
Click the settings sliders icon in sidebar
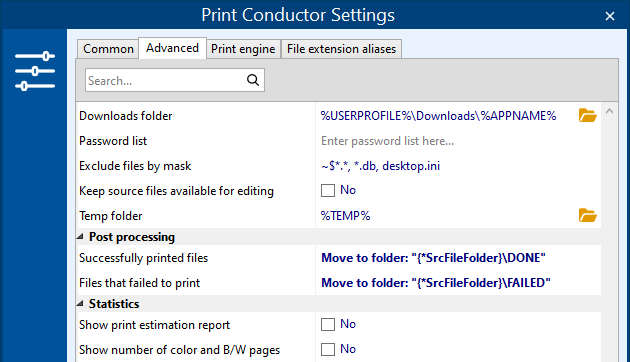coord(35,71)
